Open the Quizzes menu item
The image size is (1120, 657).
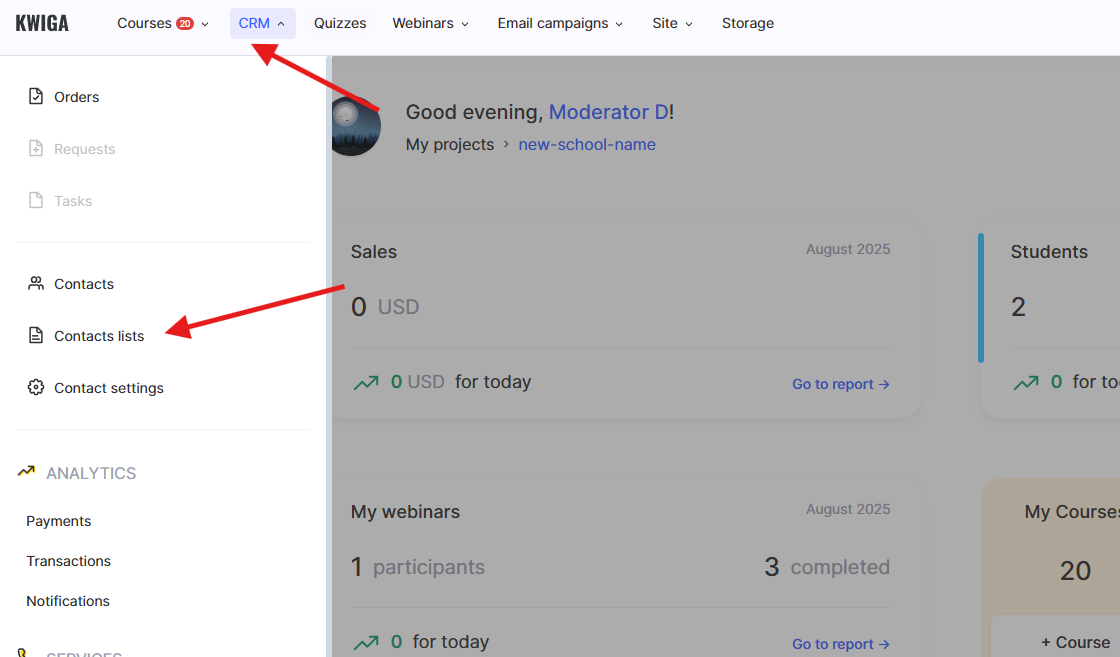(340, 23)
